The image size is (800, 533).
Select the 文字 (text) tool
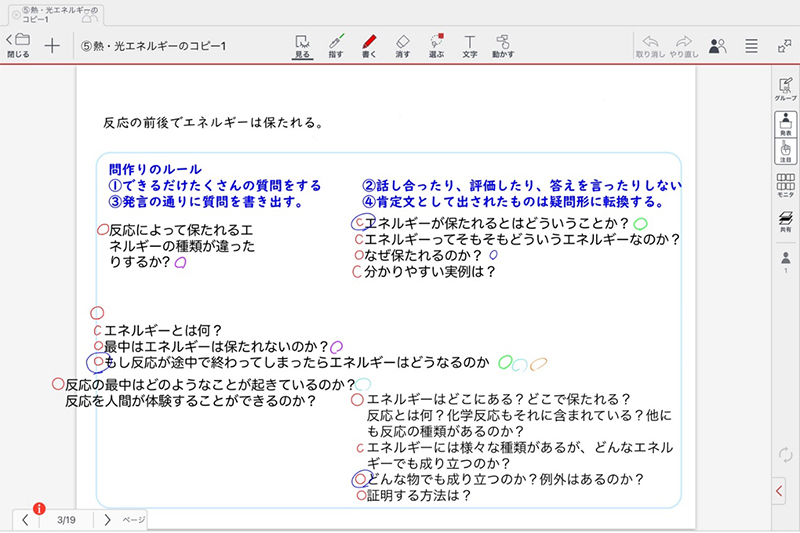click(x=469, y=46)
